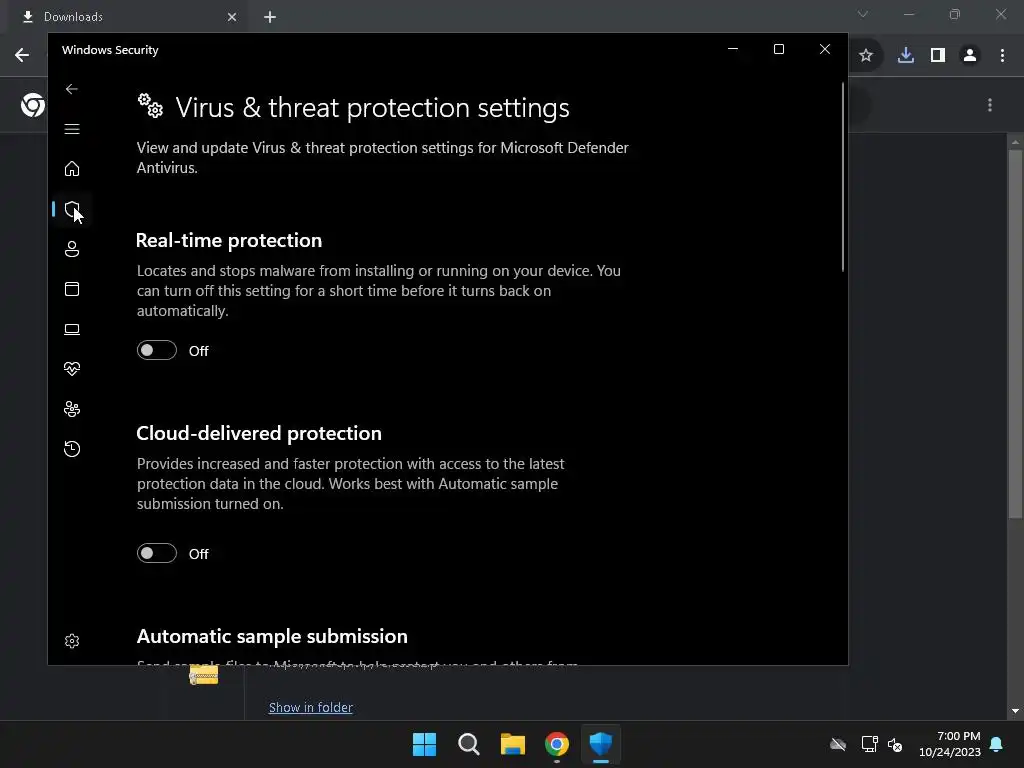The image size is (1024, 768).
Task: Open a new tab in Chrome
Action: click(270, 17)
